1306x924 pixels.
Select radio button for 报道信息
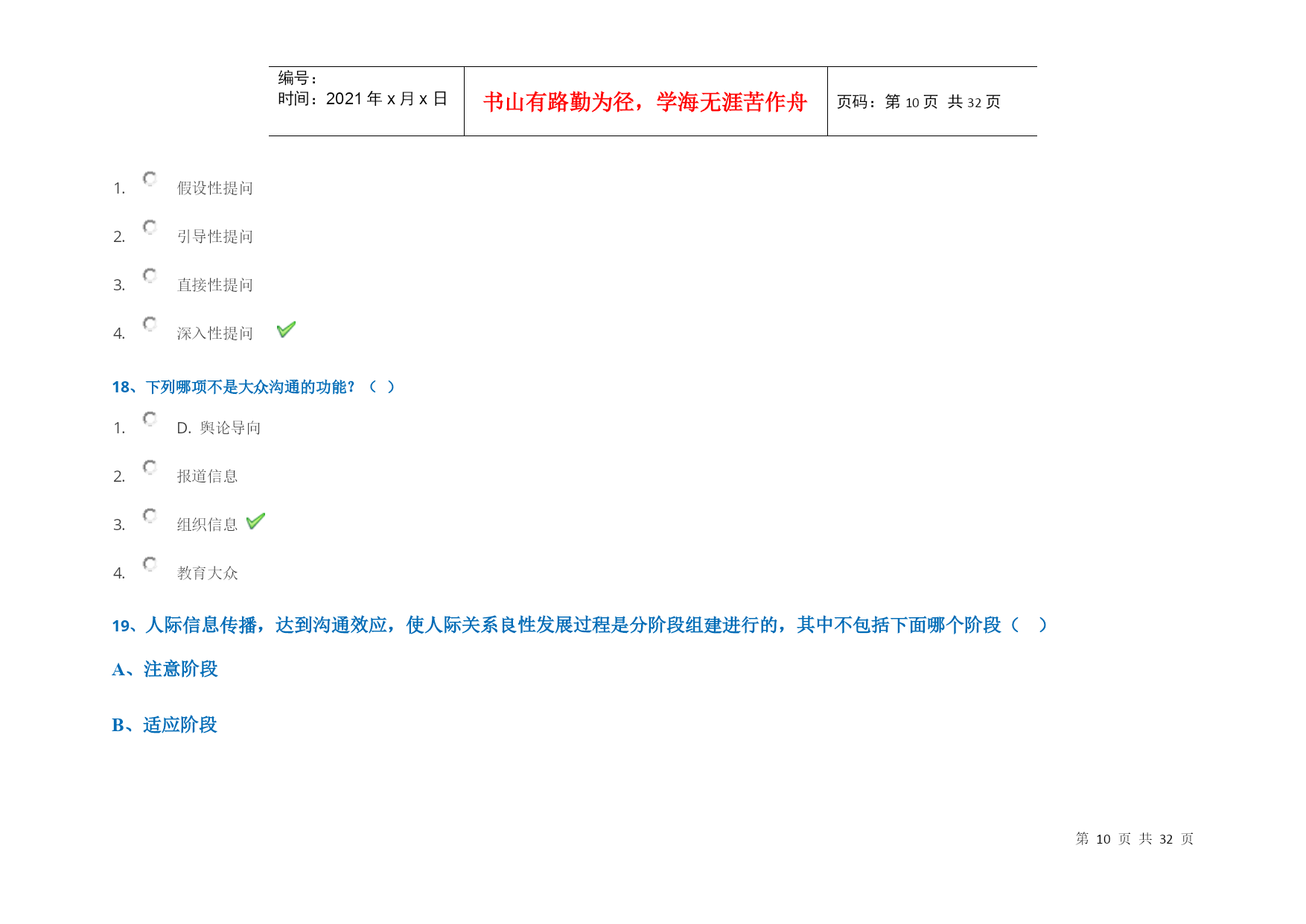pos(150,467)
